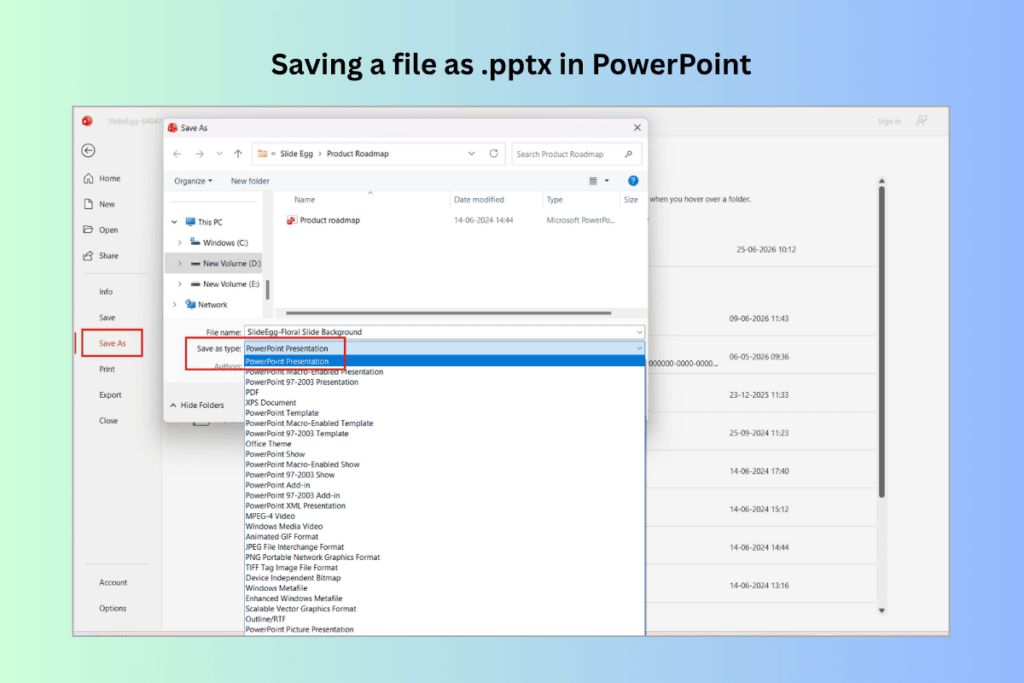Screen dimensions: 1024x683
Task: Expand the Windows (C:) drive node
Action: click(x=180, y=243)
